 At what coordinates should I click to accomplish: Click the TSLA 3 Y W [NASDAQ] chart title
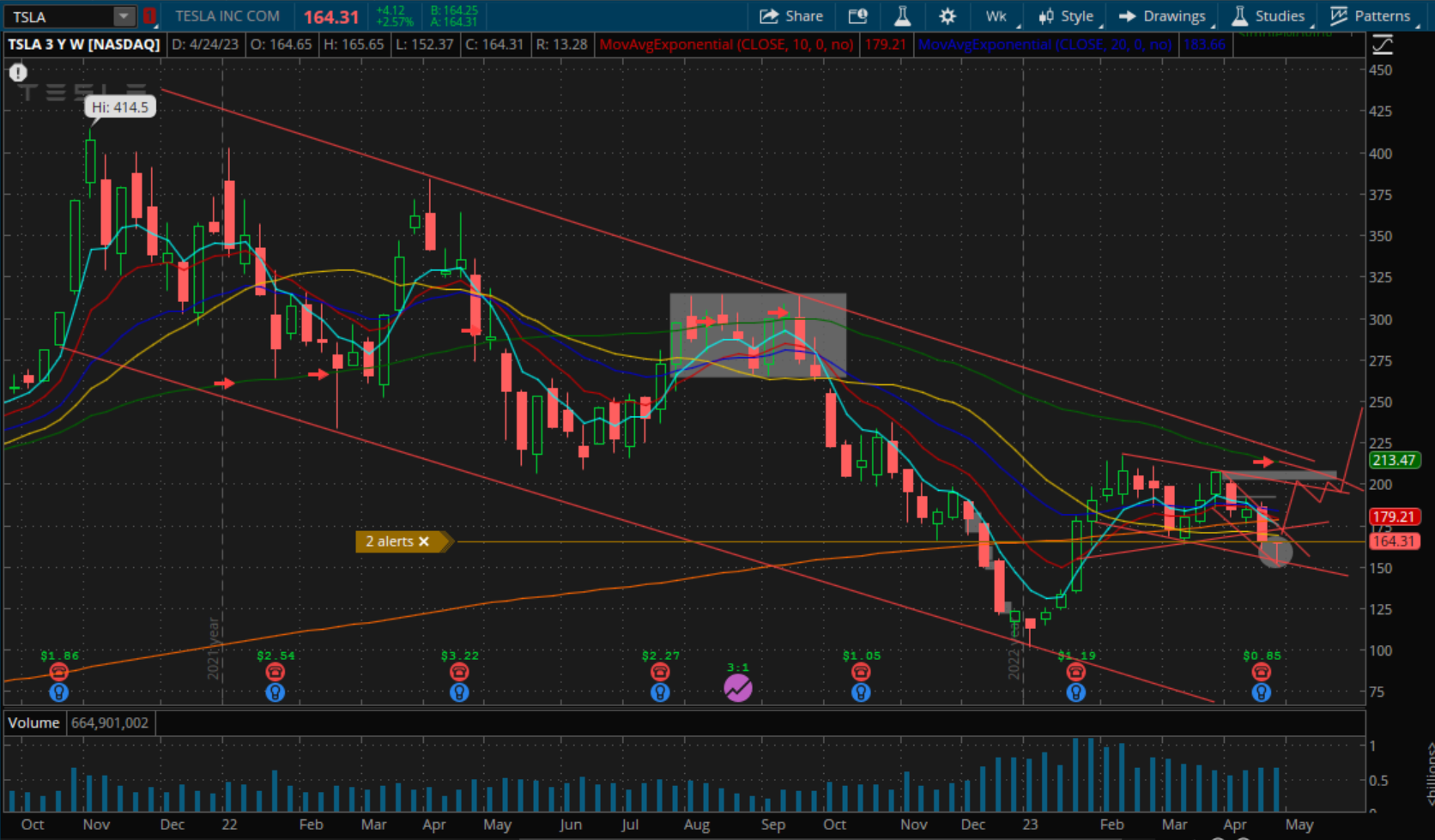coord(84,45)
